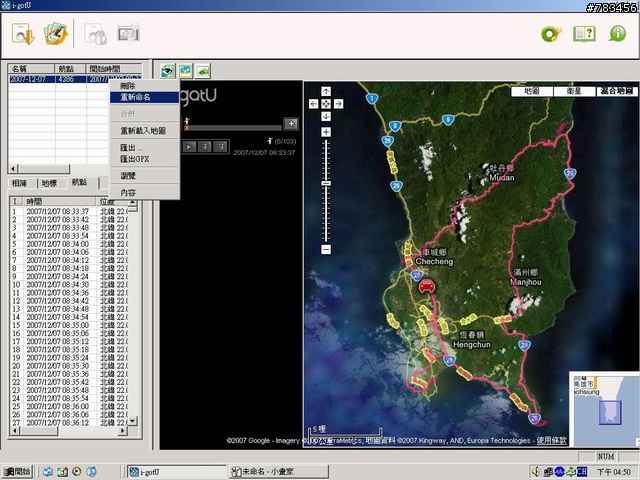Click the photo import toolbar icon
The height and width of the screenshot is (480, 640).
[x=56, y=33]
